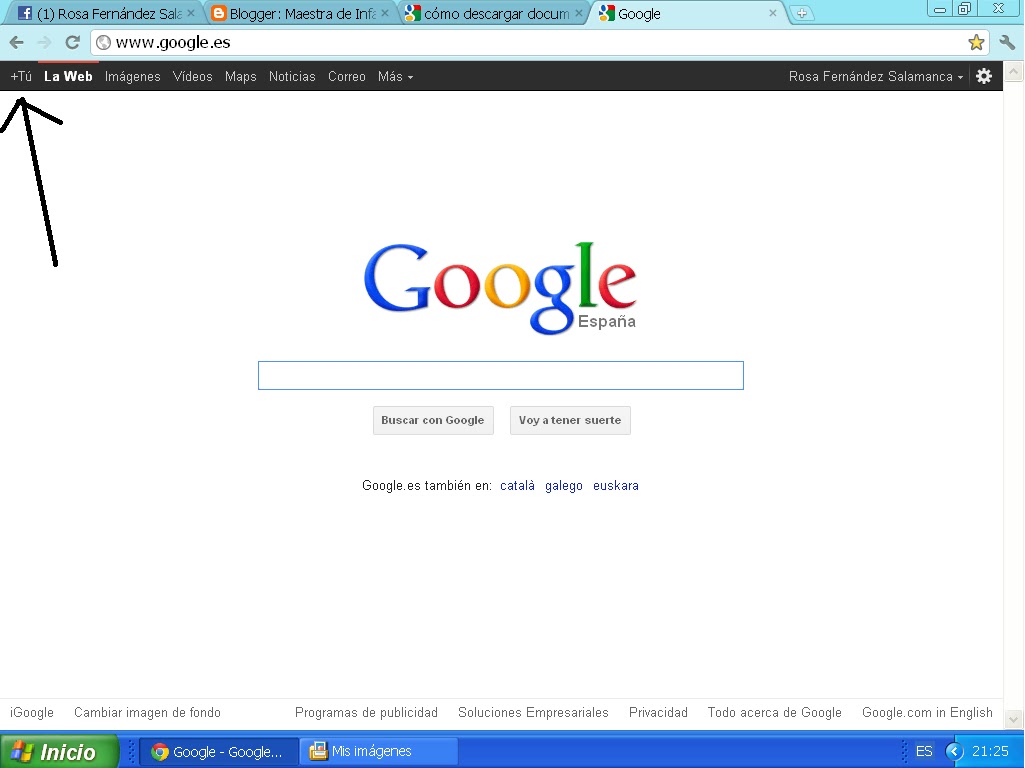This screenshot has height=768, width=1025.
Task: Close the Google tab
Action: tap(773, 13)
